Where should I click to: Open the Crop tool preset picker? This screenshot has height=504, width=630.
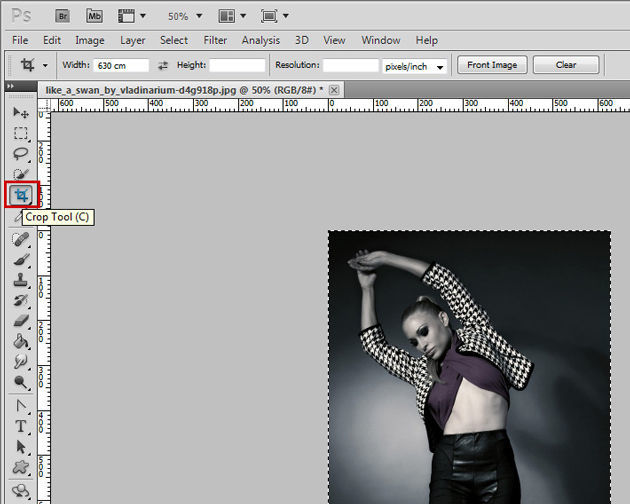44,65
